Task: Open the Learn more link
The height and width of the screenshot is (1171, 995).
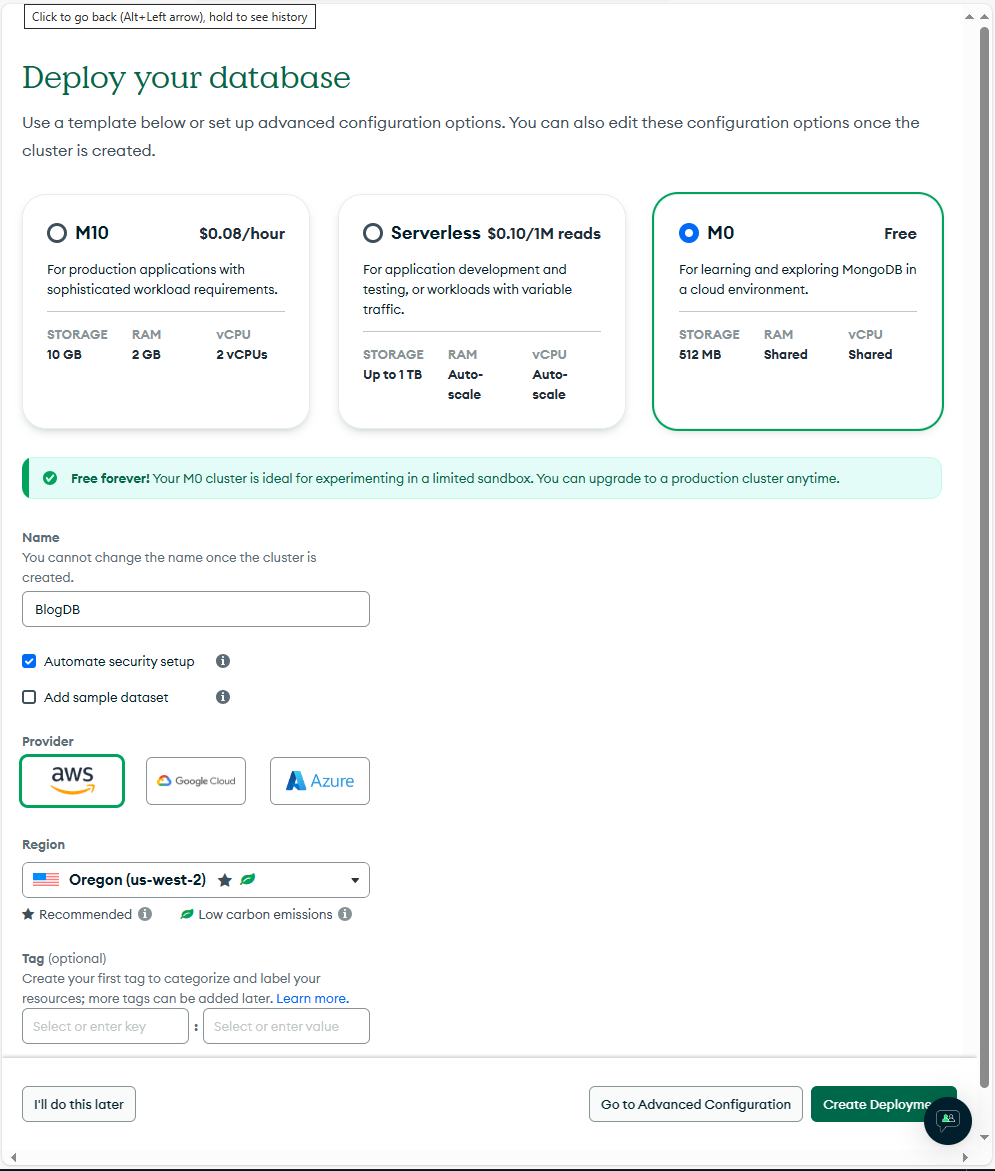Action: pyautogui.click(x=312, y=998)
